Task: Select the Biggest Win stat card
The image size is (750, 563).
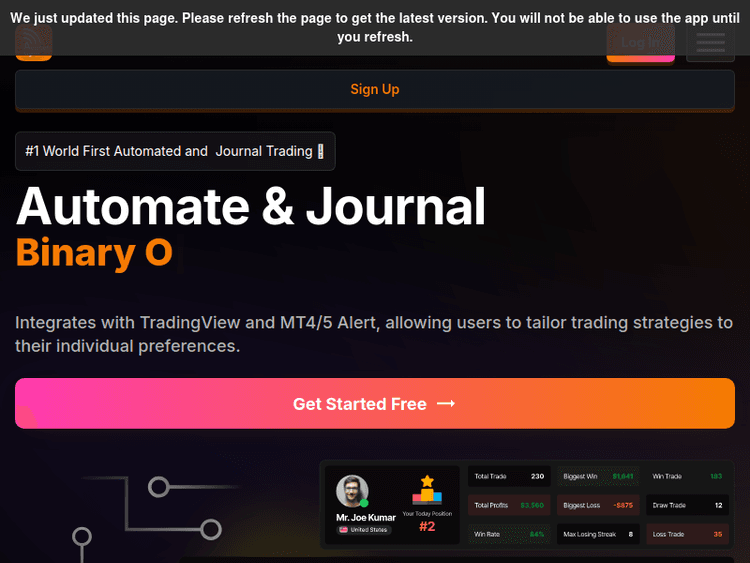Action: click(598, 476)
